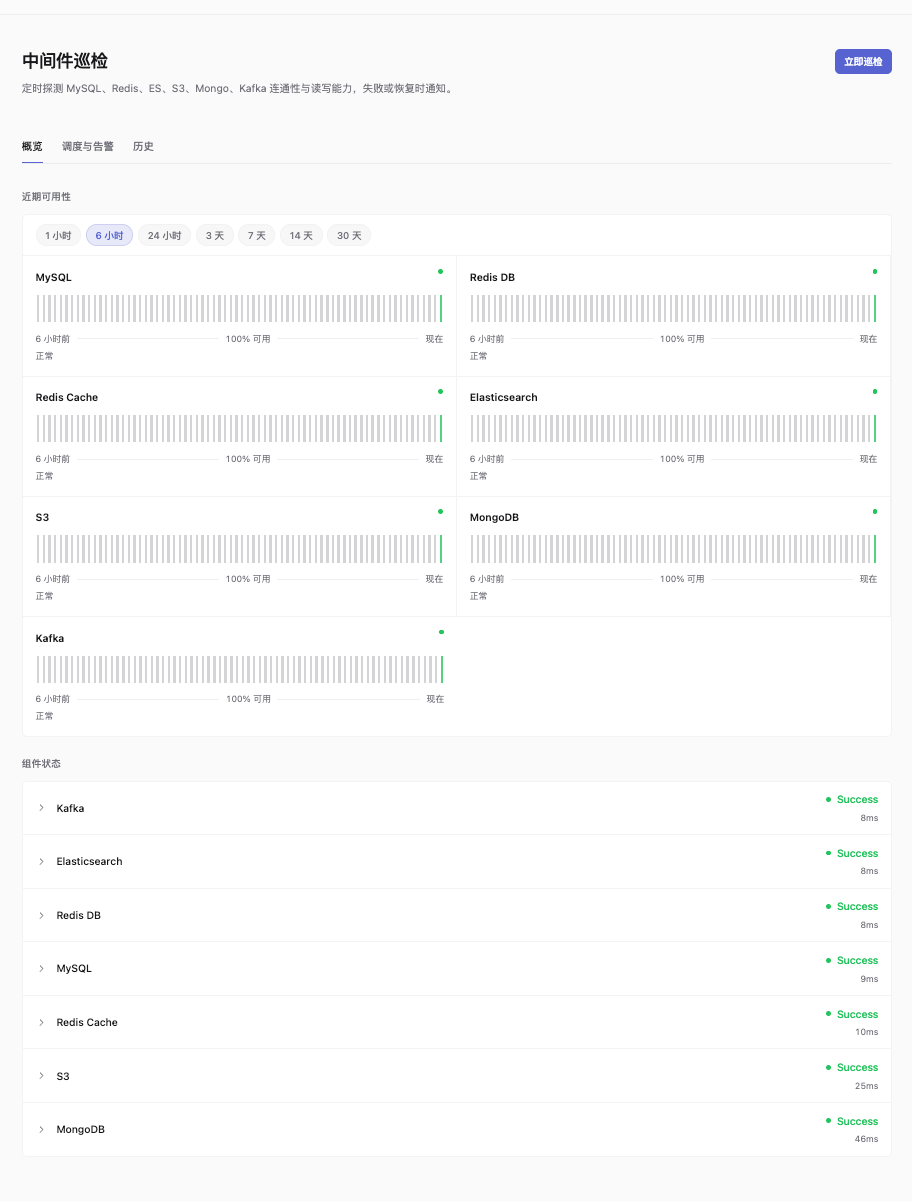Viewport: 912px width, 1201px height.
Task: Click the Elasticsearch card title
Action: click(504, 397)
